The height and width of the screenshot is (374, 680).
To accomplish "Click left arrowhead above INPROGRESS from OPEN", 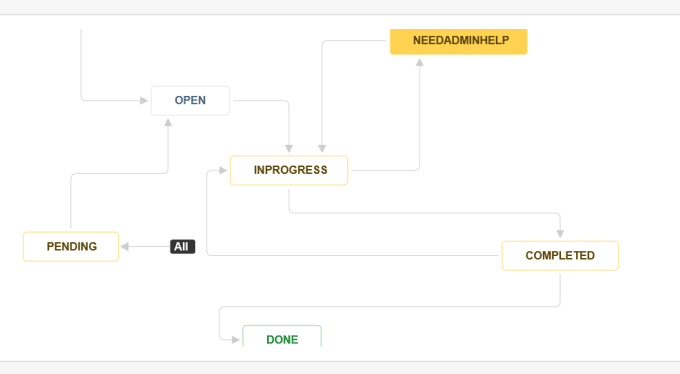I will click(289, 149).
